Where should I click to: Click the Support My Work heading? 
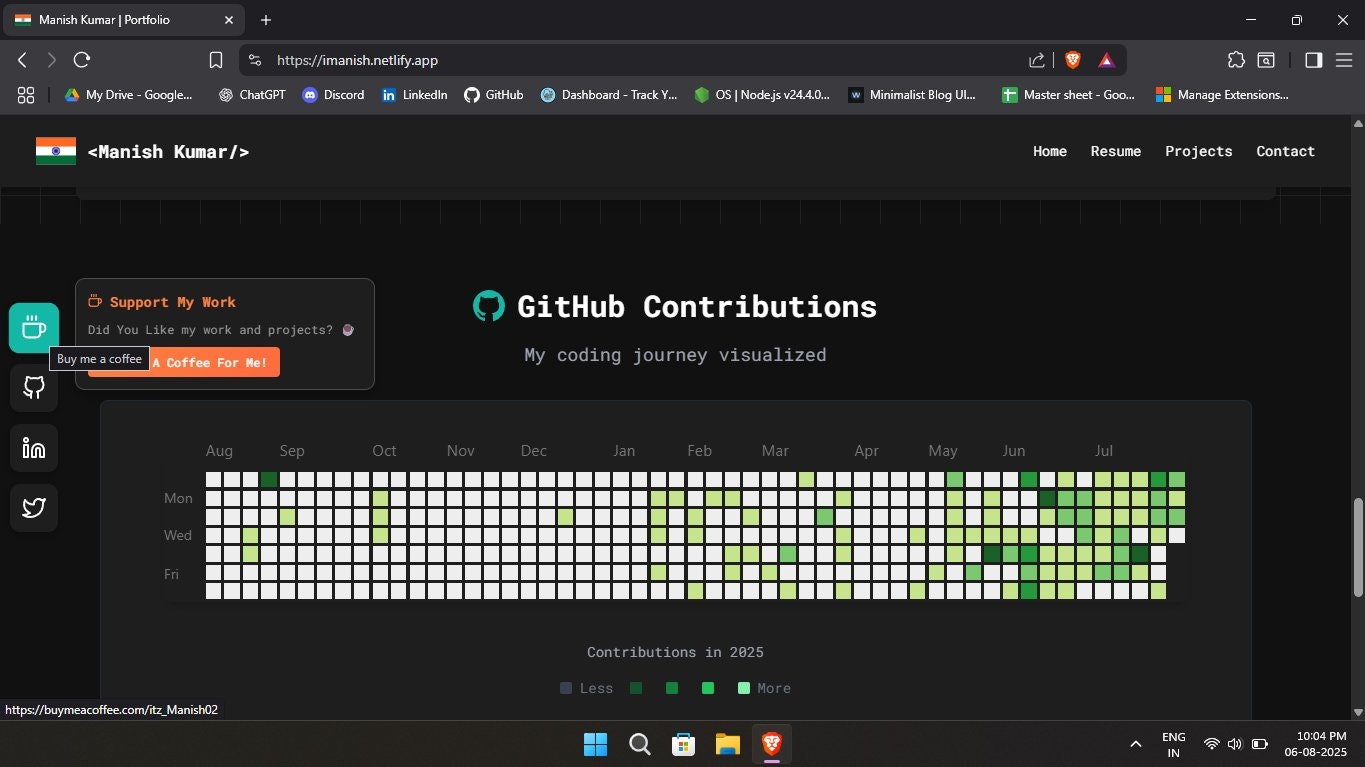point(173,302)
